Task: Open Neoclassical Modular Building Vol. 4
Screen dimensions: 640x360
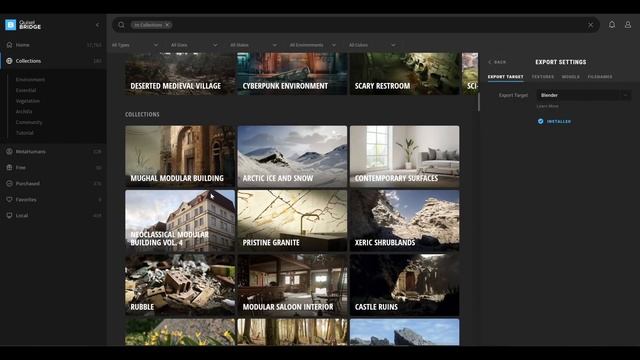Action: [x=180, y=220]
